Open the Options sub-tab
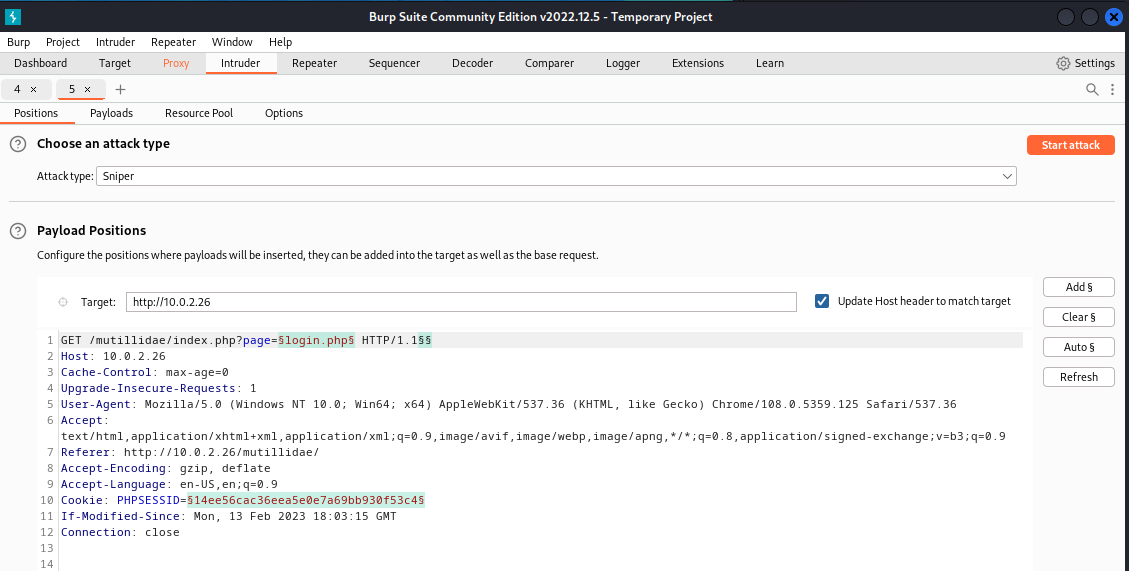This screenshot has height=571, width=1129. 284,113
